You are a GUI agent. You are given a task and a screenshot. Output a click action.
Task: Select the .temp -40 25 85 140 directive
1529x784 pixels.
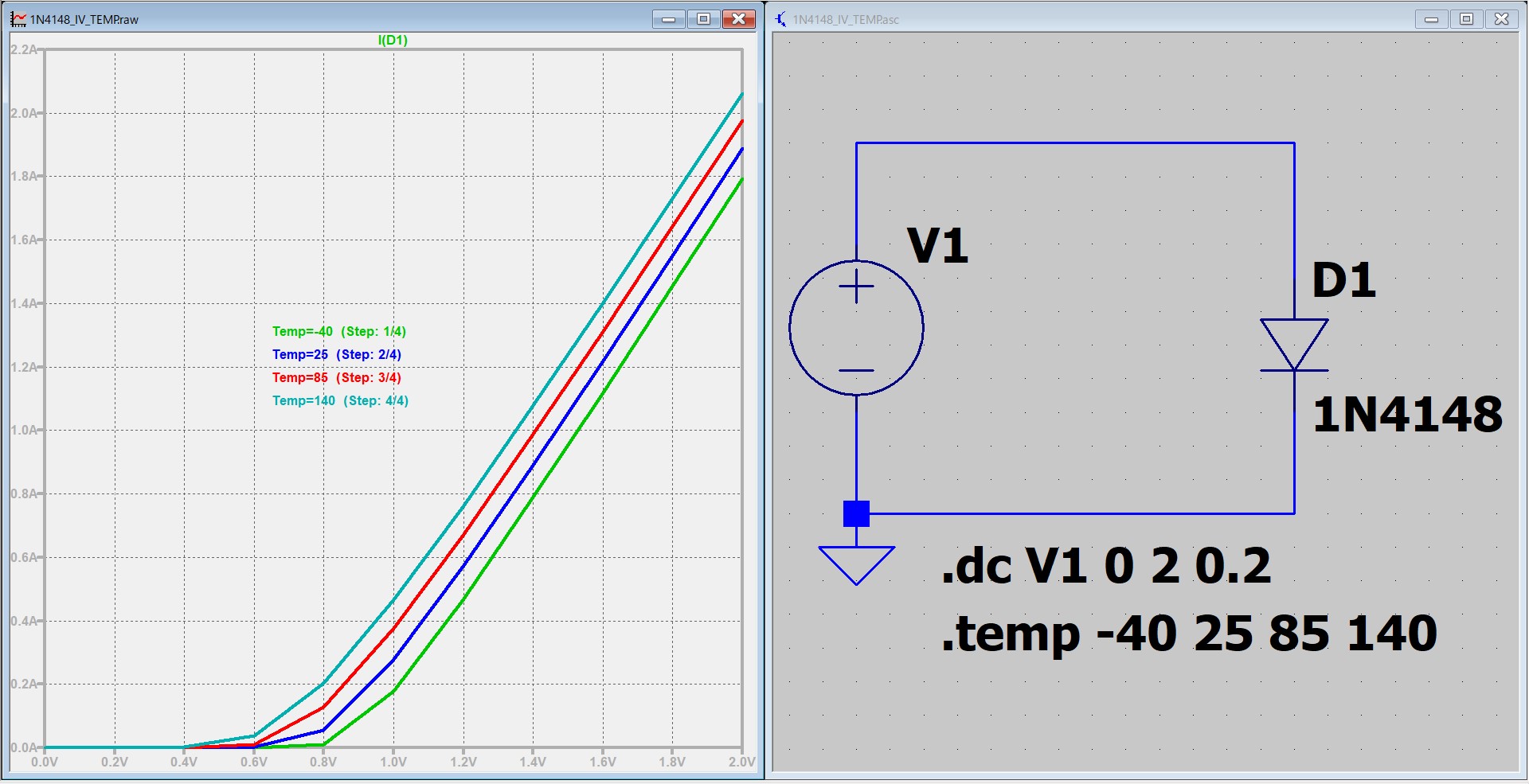pos(1188,634)
